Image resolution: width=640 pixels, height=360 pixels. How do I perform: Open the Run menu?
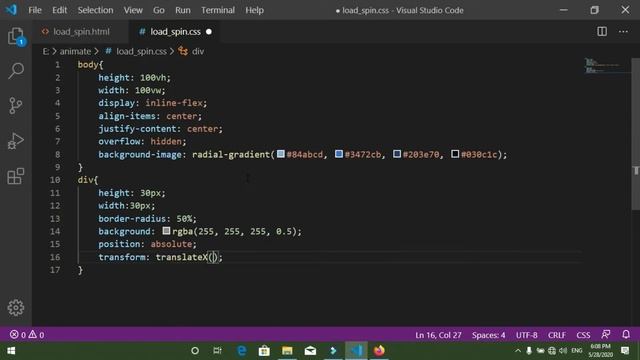point(182,10)
